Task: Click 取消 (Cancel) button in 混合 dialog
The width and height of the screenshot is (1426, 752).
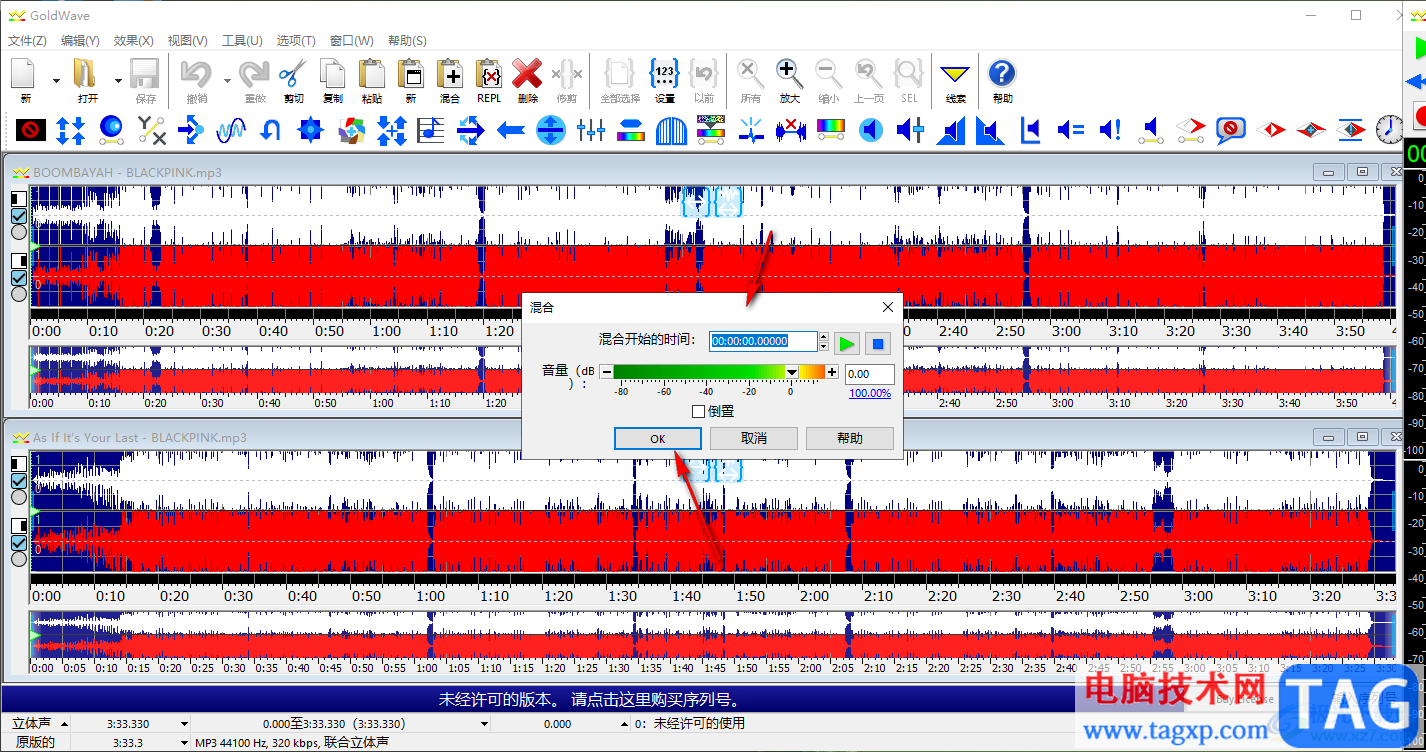Action: [x=754, y=438]
